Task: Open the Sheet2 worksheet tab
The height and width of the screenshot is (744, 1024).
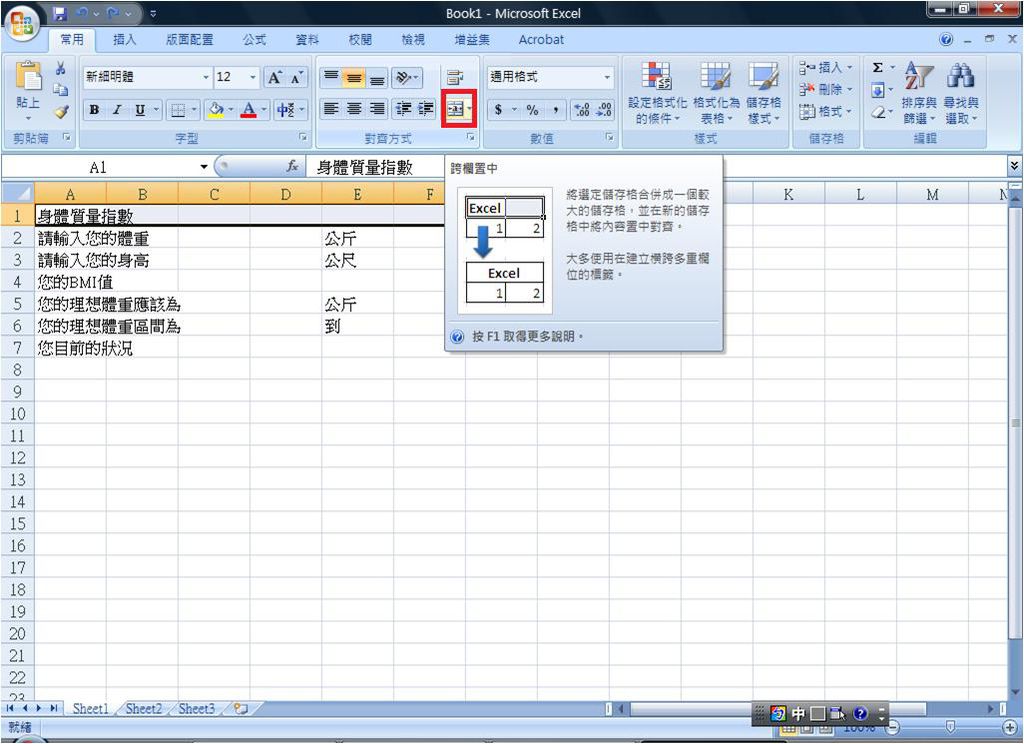Action: 143,709
